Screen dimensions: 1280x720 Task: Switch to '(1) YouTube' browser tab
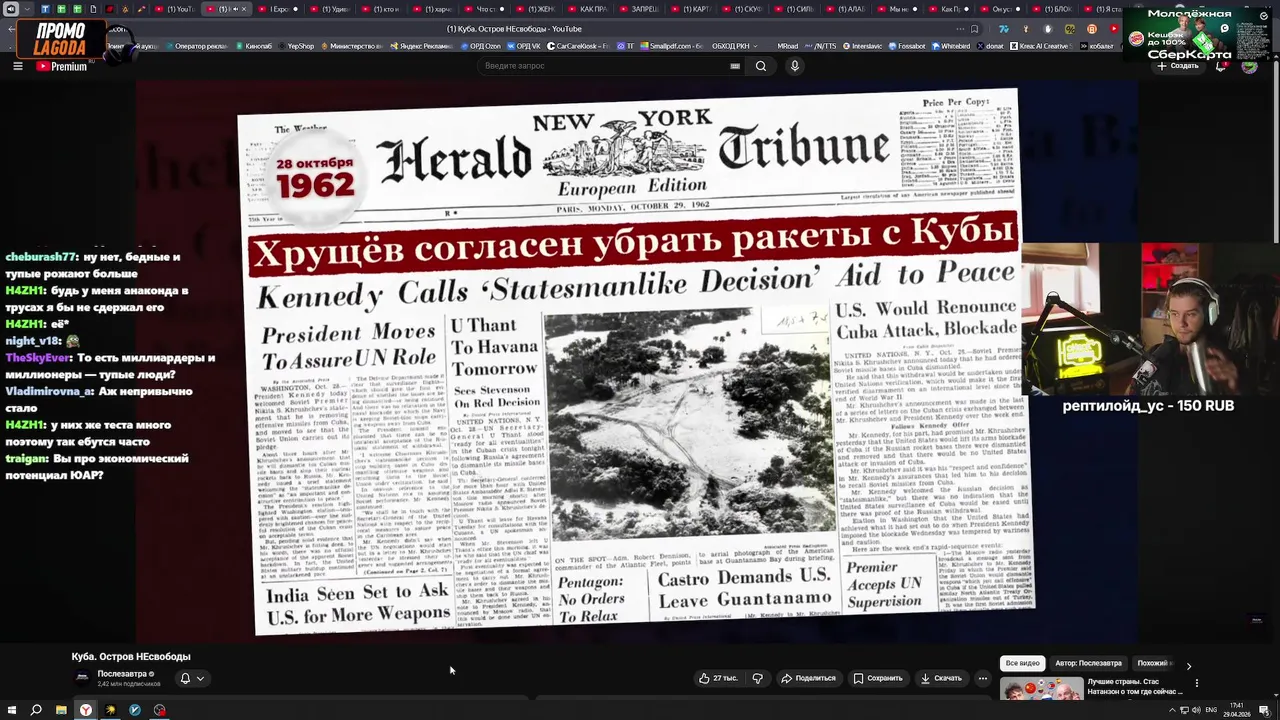coord(174,9)
